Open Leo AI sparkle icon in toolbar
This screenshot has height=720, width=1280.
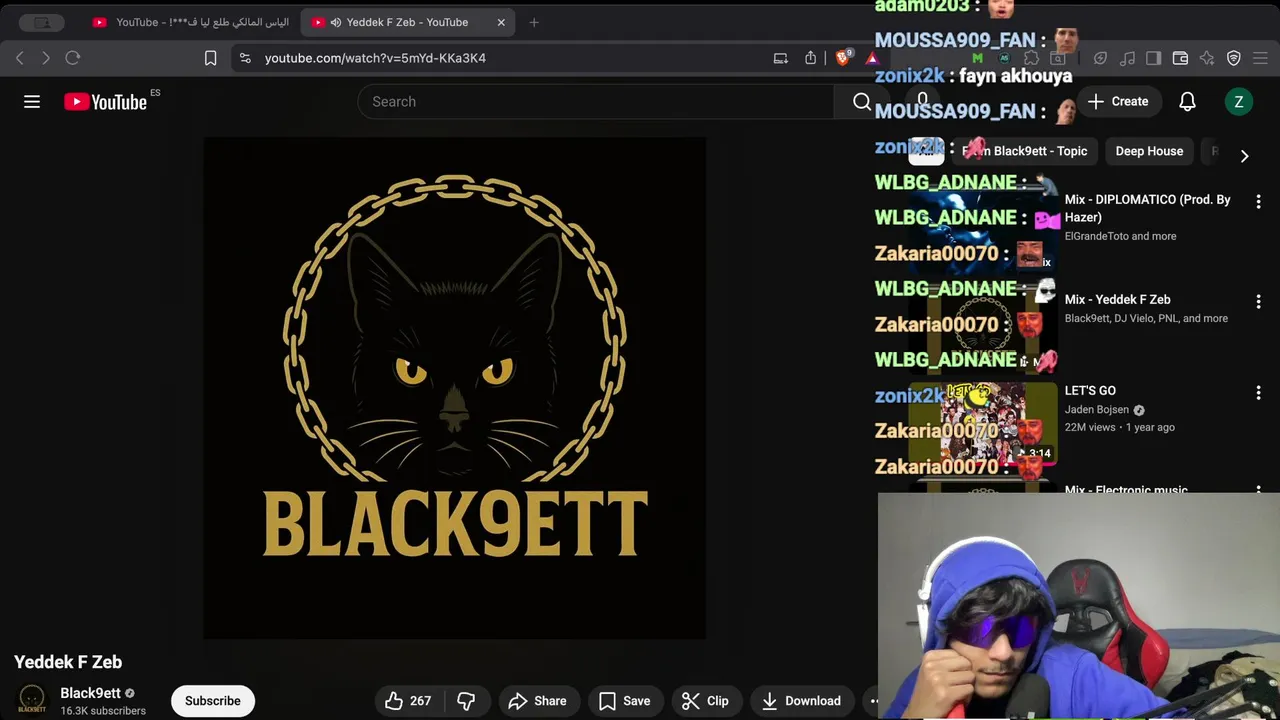(1207, 58)
